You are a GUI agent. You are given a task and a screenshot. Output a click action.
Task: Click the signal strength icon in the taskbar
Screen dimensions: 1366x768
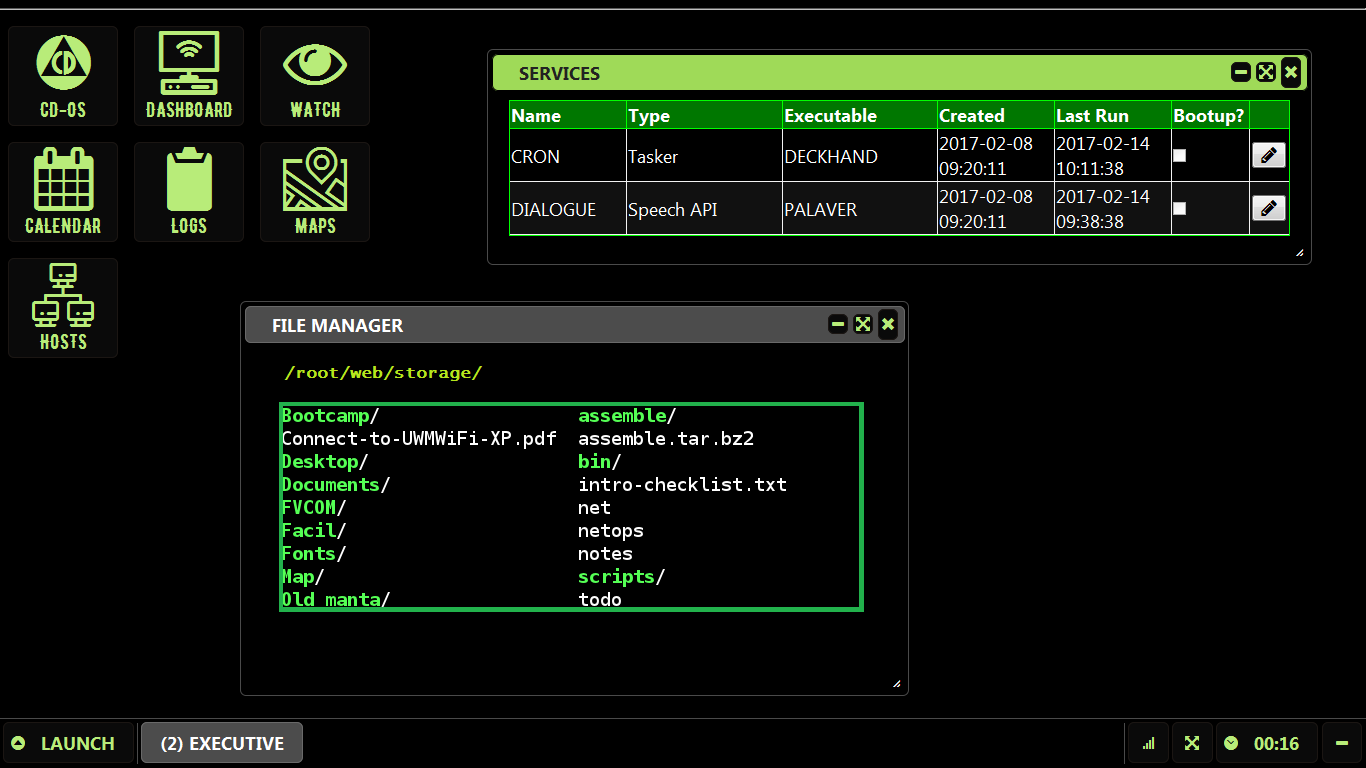[1148, 743]
